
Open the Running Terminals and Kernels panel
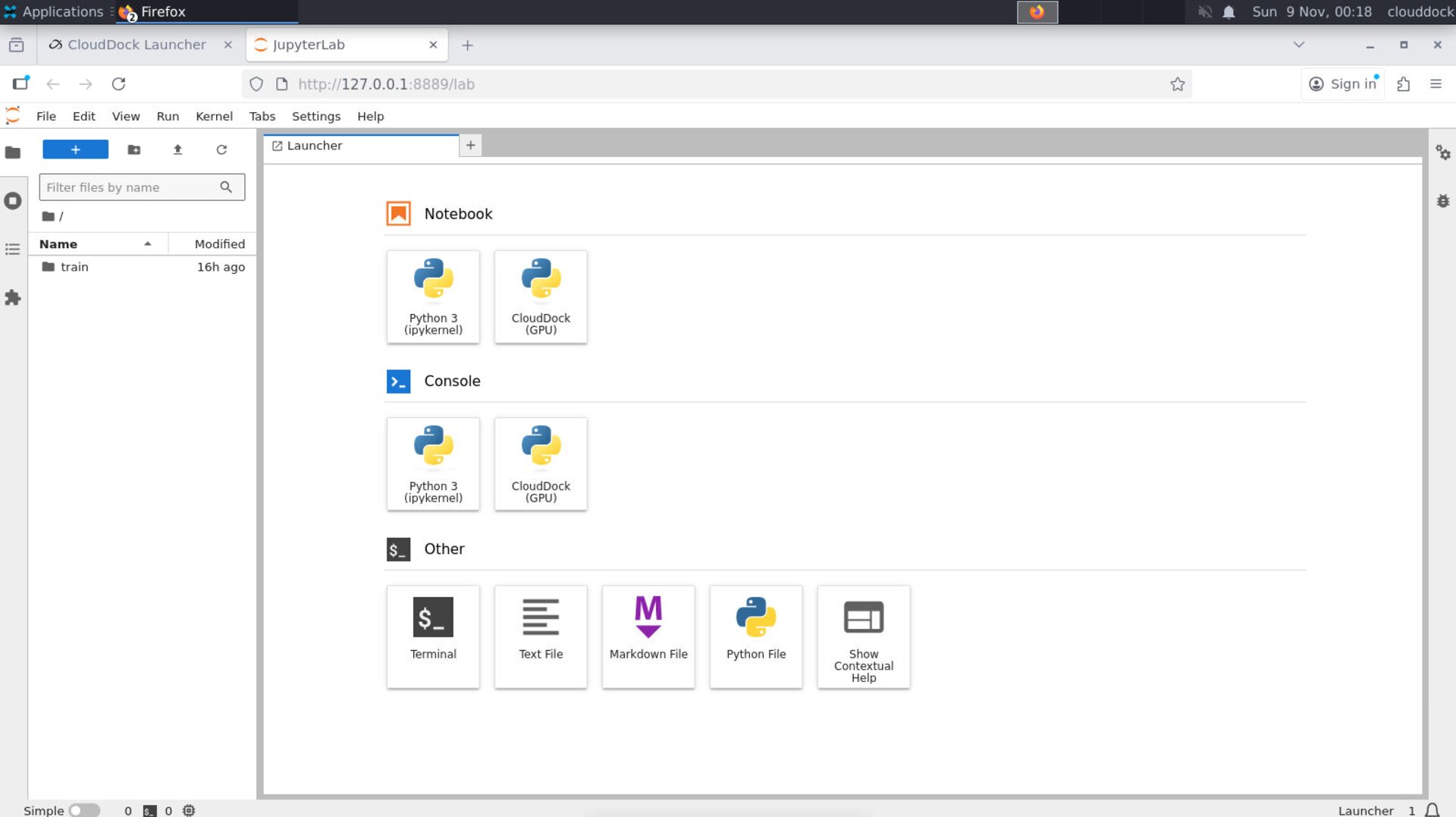pos(12,200)
